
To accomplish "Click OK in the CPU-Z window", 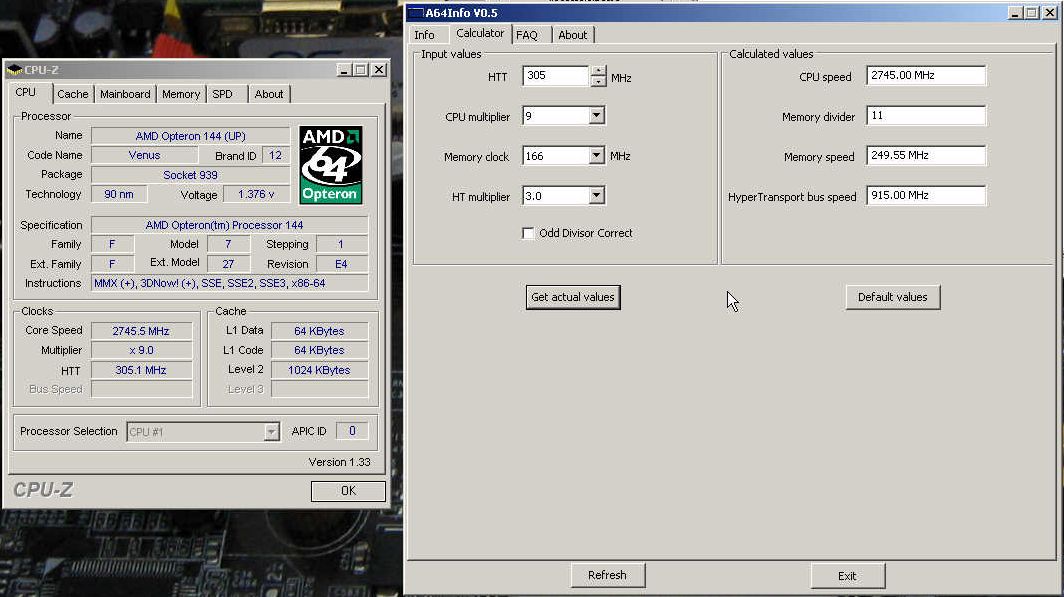I will [348, 490].
